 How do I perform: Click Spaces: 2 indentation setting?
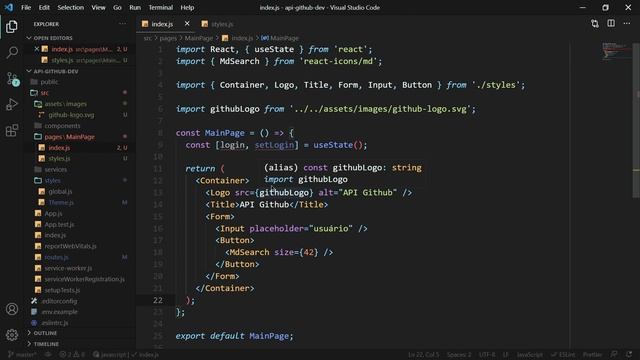click(x=459, y=354)
